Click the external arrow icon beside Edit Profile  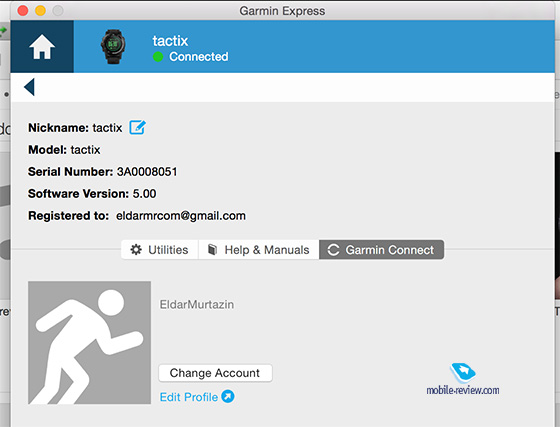(228, 396)
